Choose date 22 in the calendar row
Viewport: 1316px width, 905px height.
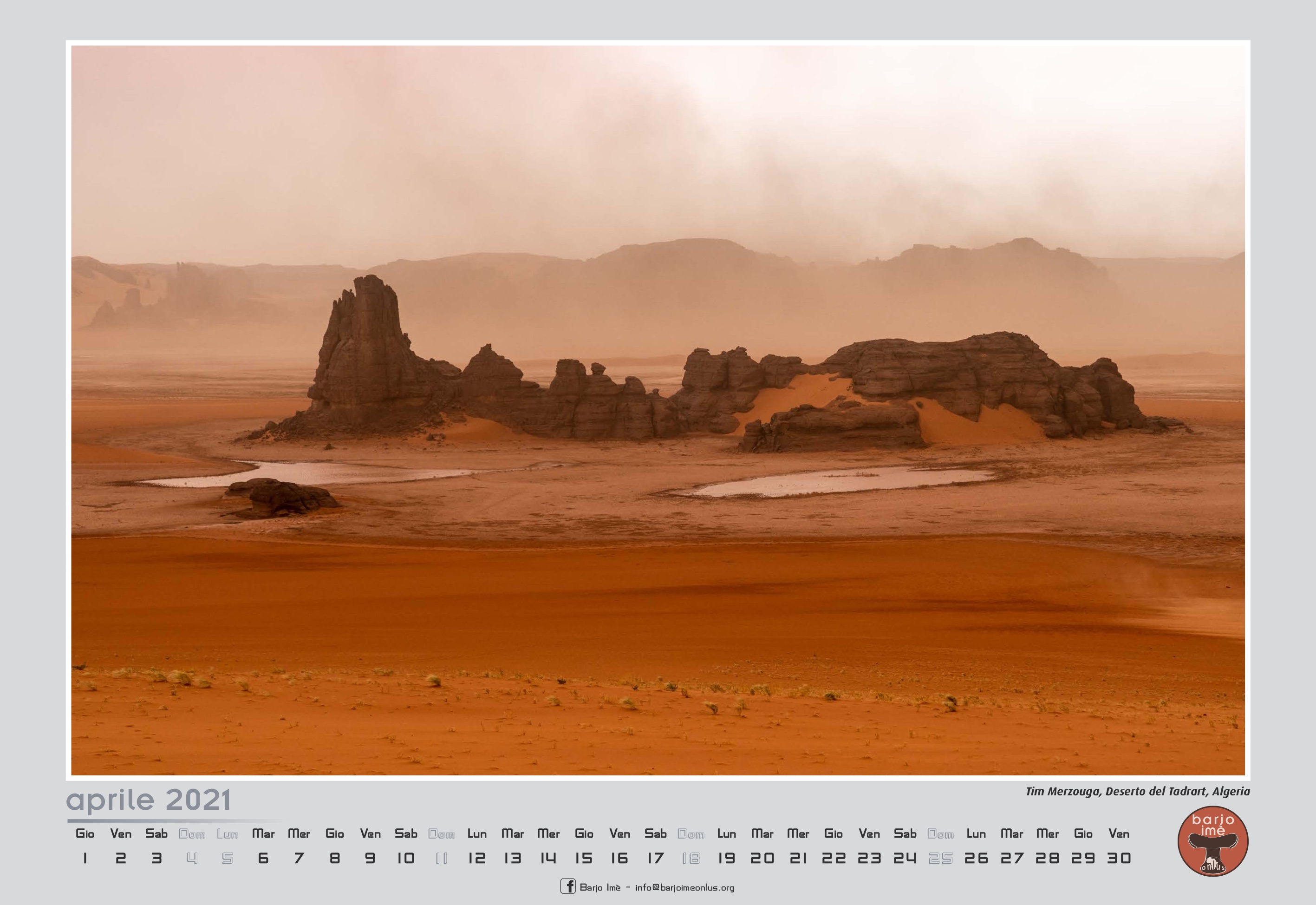tap(833, 858)
